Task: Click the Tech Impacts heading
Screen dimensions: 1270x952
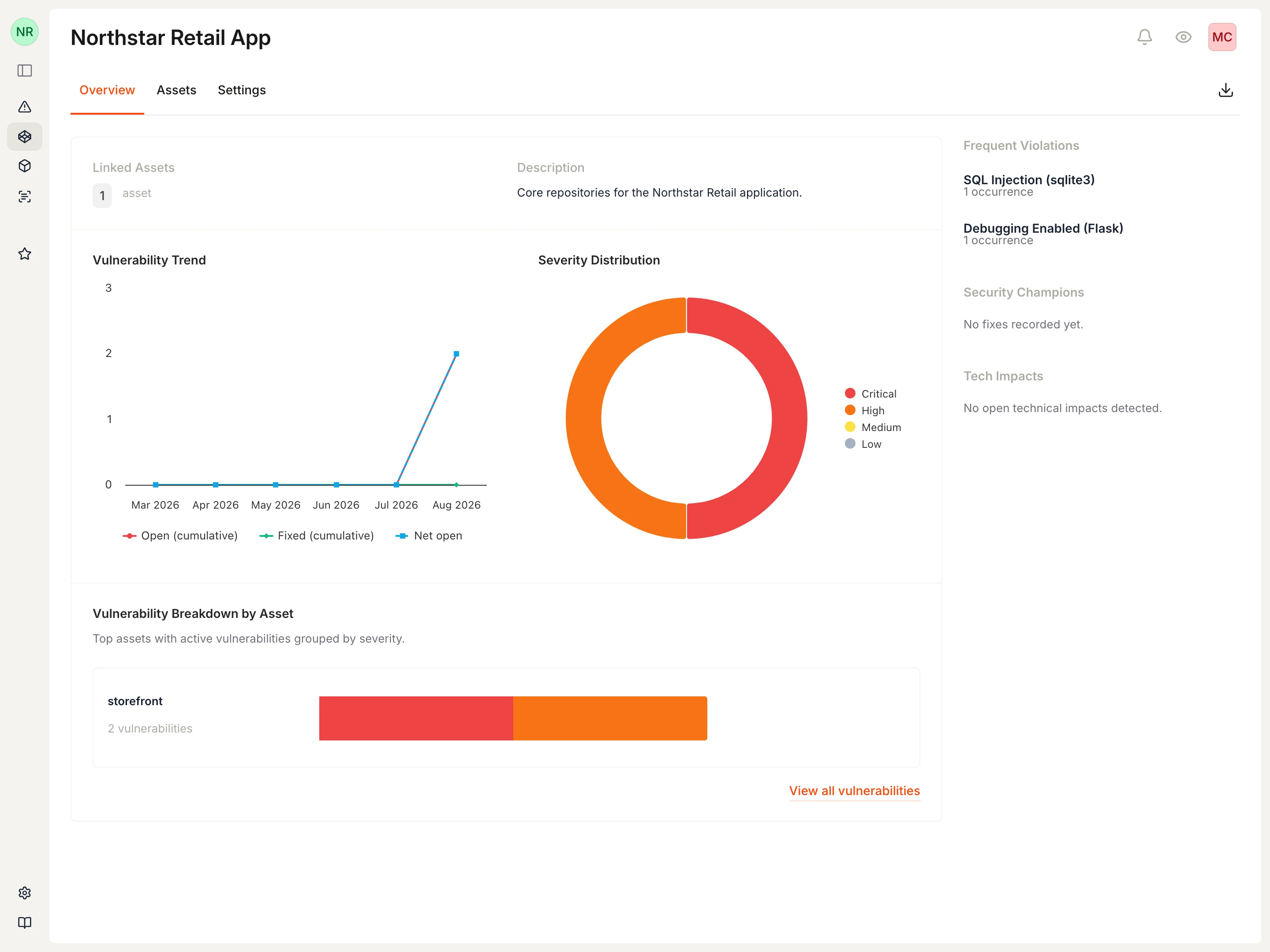Action: [1003, 376]
